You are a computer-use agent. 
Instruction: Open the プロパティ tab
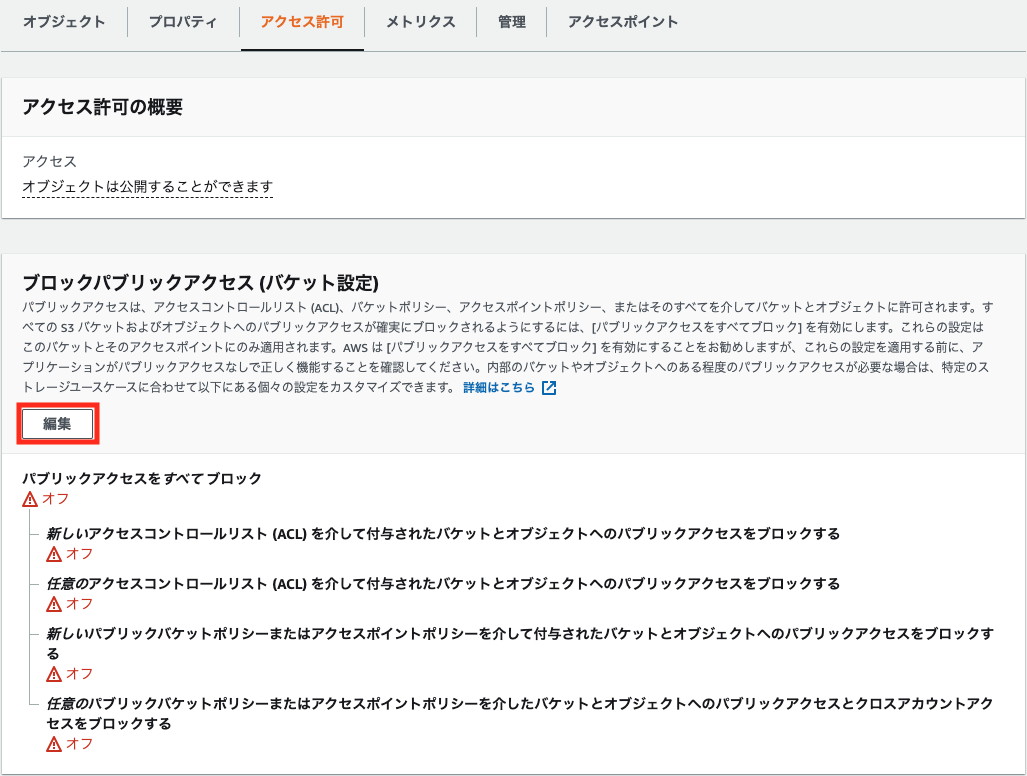[x=183, y=22]
